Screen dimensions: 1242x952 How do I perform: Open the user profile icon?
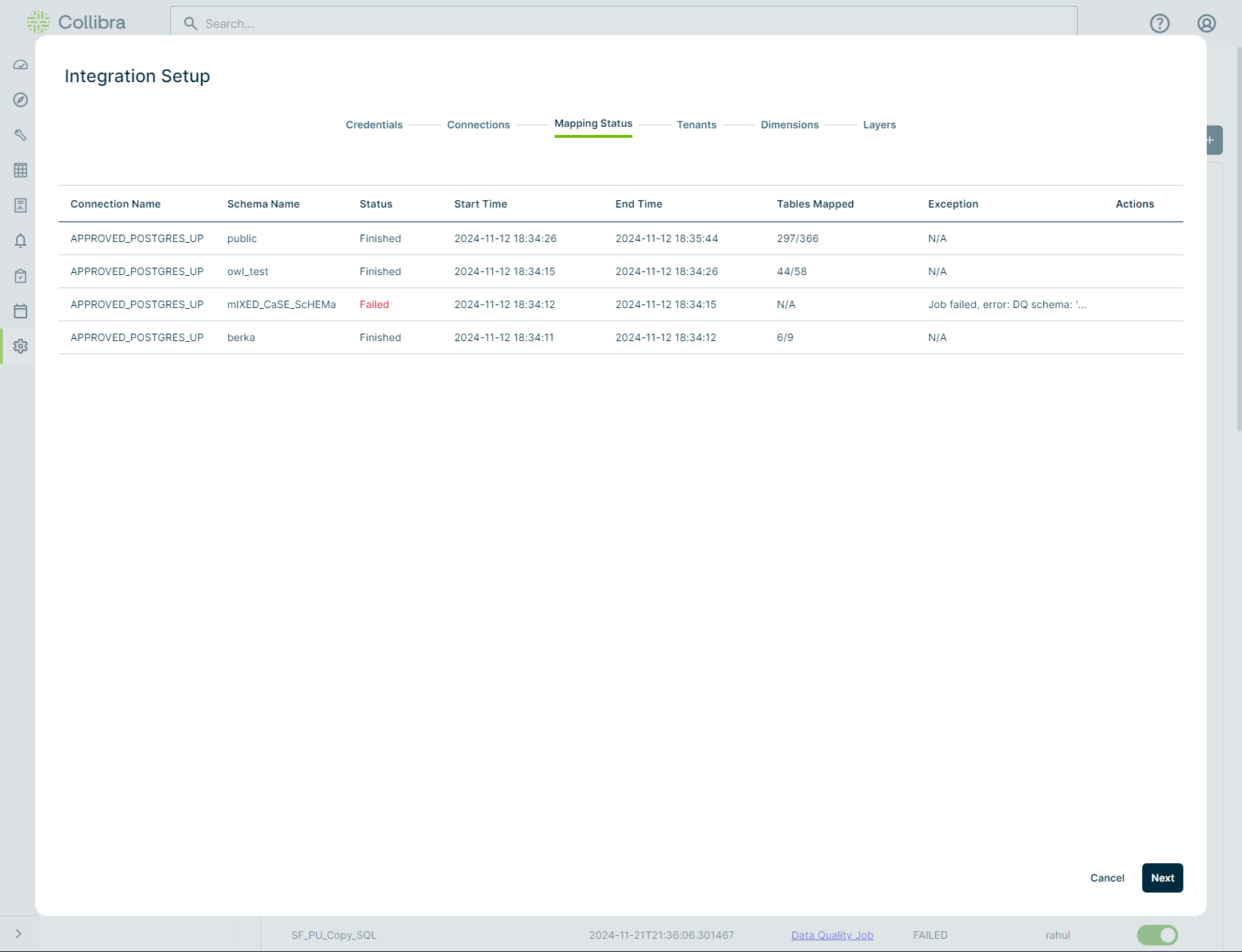[1206, 23]
